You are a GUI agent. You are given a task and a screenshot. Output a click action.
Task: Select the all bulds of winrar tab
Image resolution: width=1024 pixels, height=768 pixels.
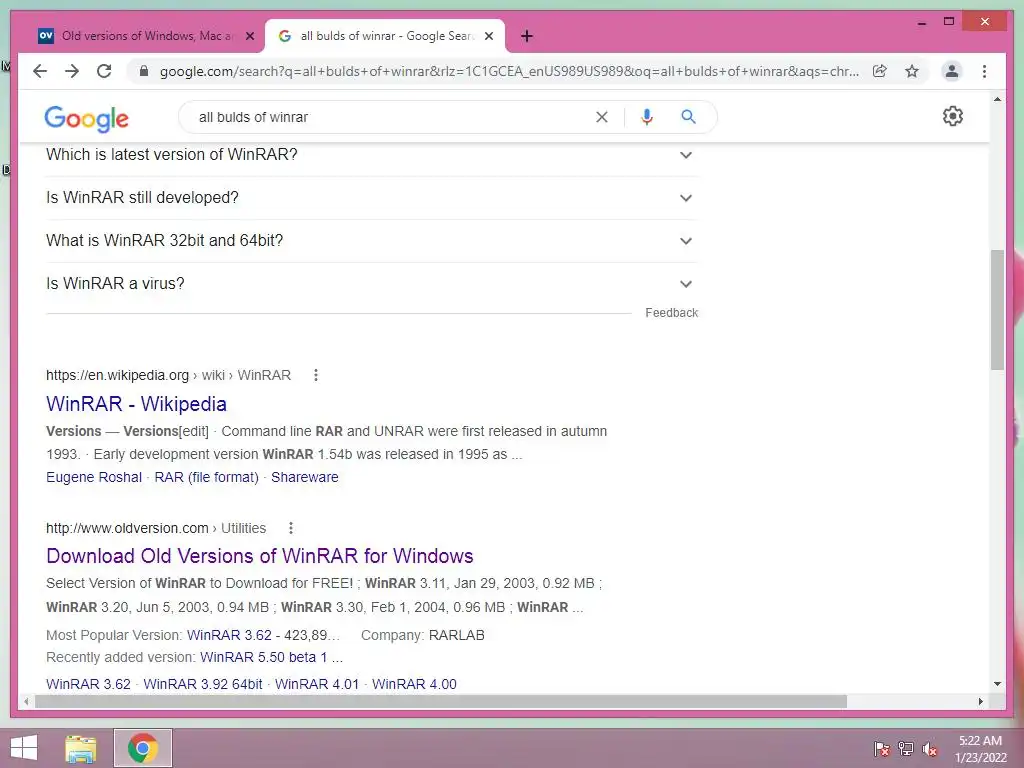[x=385, y=36]
